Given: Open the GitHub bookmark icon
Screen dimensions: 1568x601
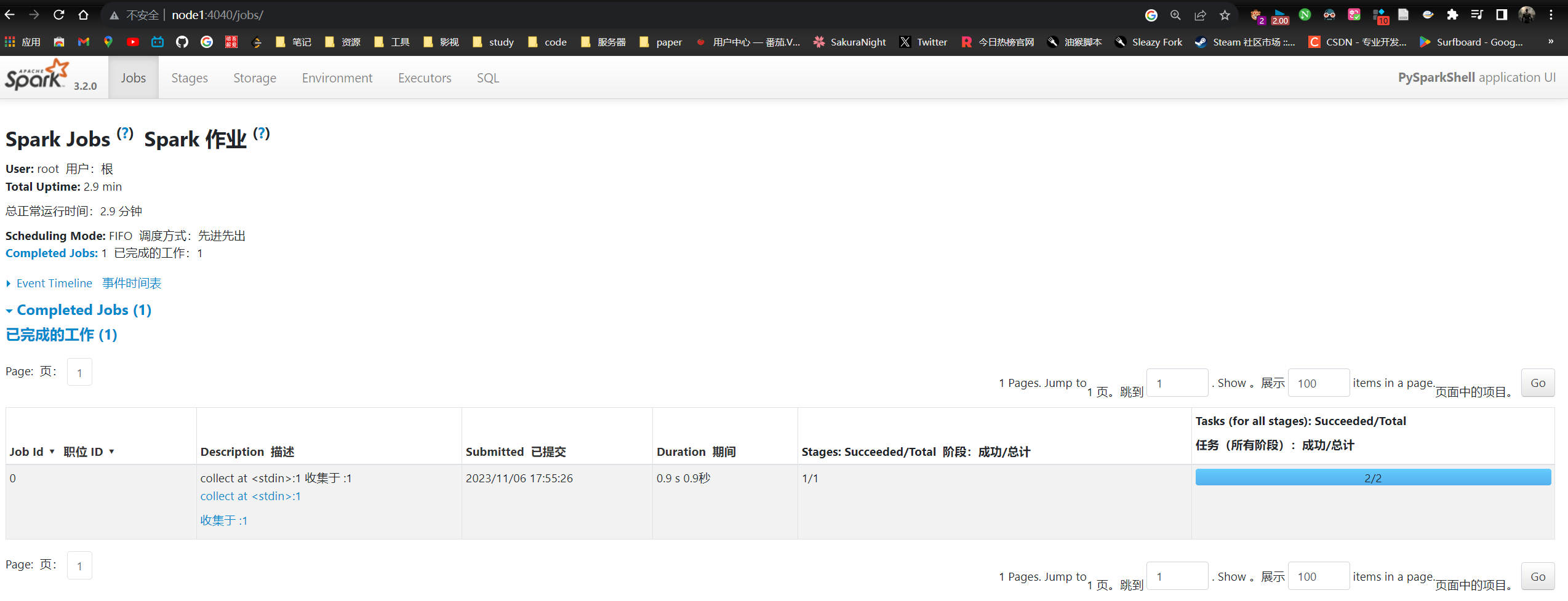Looking at the screenshot, I should [x=182, y=42].
